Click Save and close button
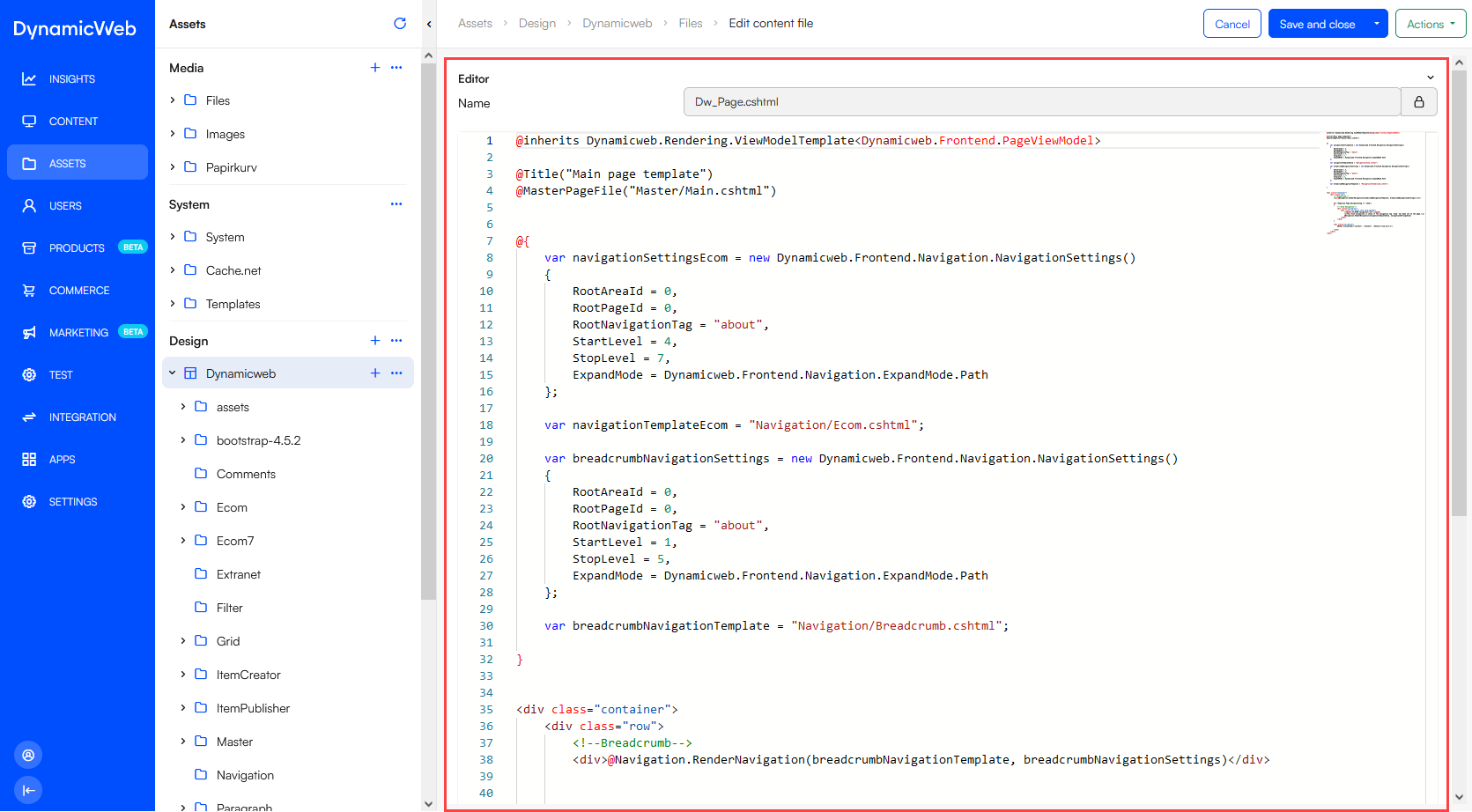Image resolution: width=1472 pixels, height=812 pixels. pyautogui.click(x=1317, y=24)
